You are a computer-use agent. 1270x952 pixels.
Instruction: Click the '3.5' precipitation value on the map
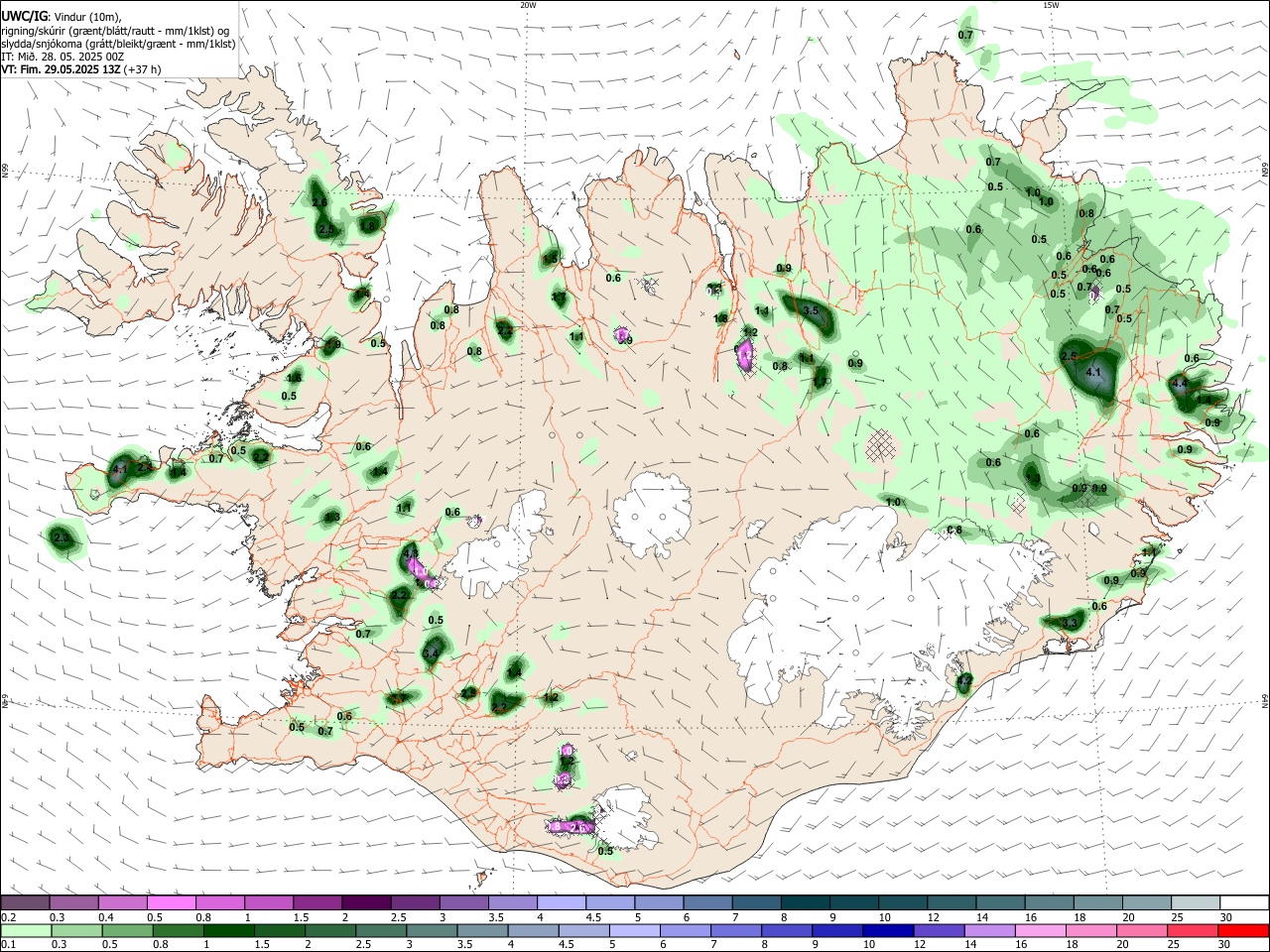[811, 311]
